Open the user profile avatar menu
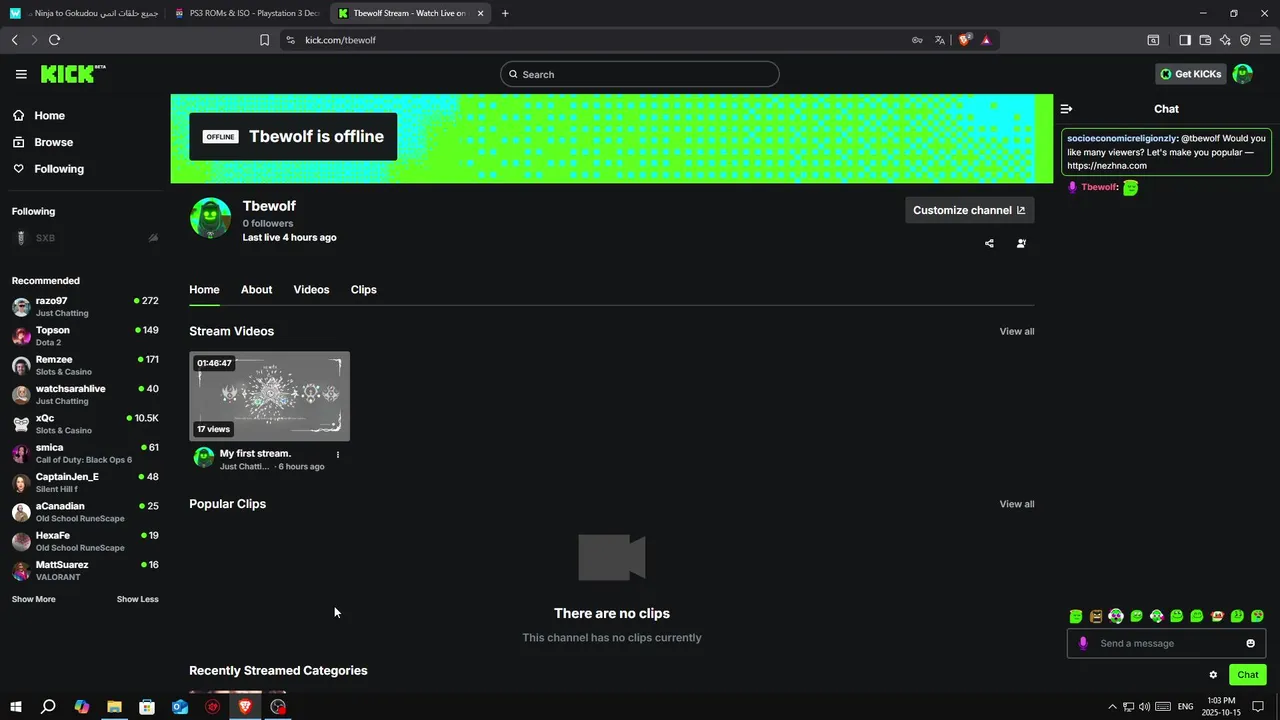Viewport: 1280px width, 720px height. tap(1243, 74)
